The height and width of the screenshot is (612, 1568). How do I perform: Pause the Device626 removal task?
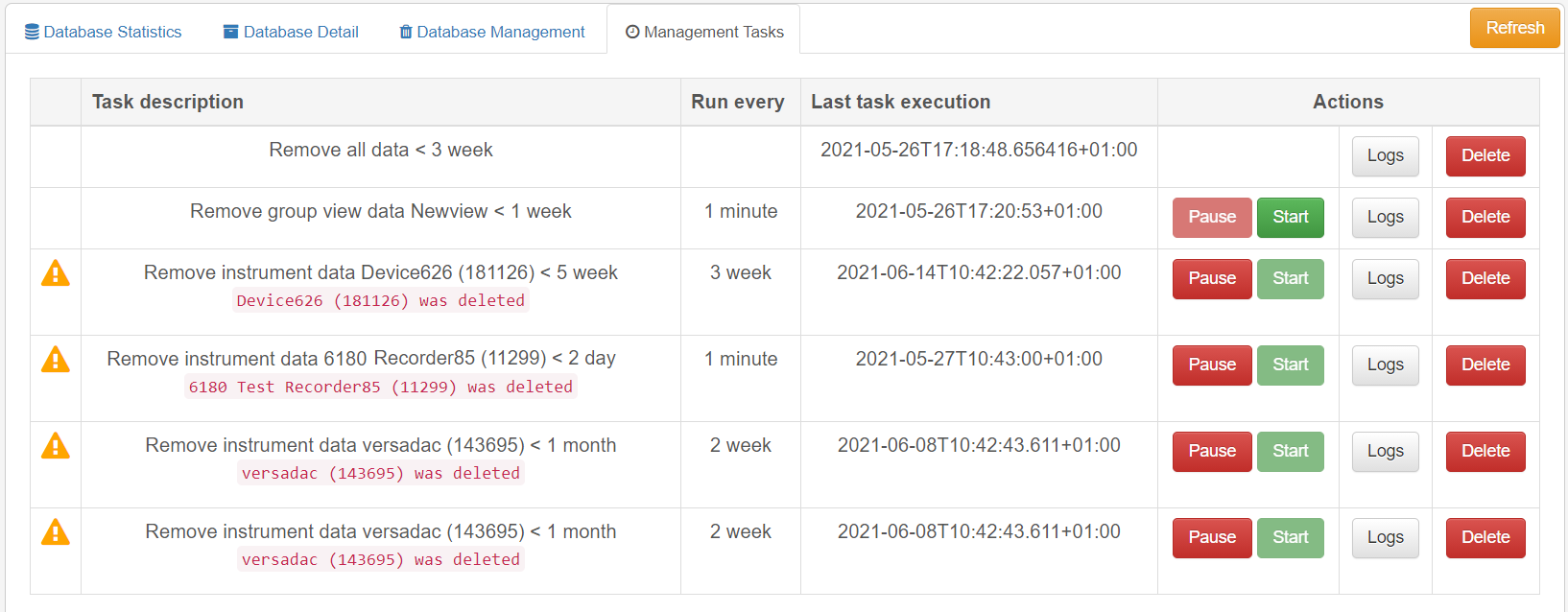(1212, 279)
